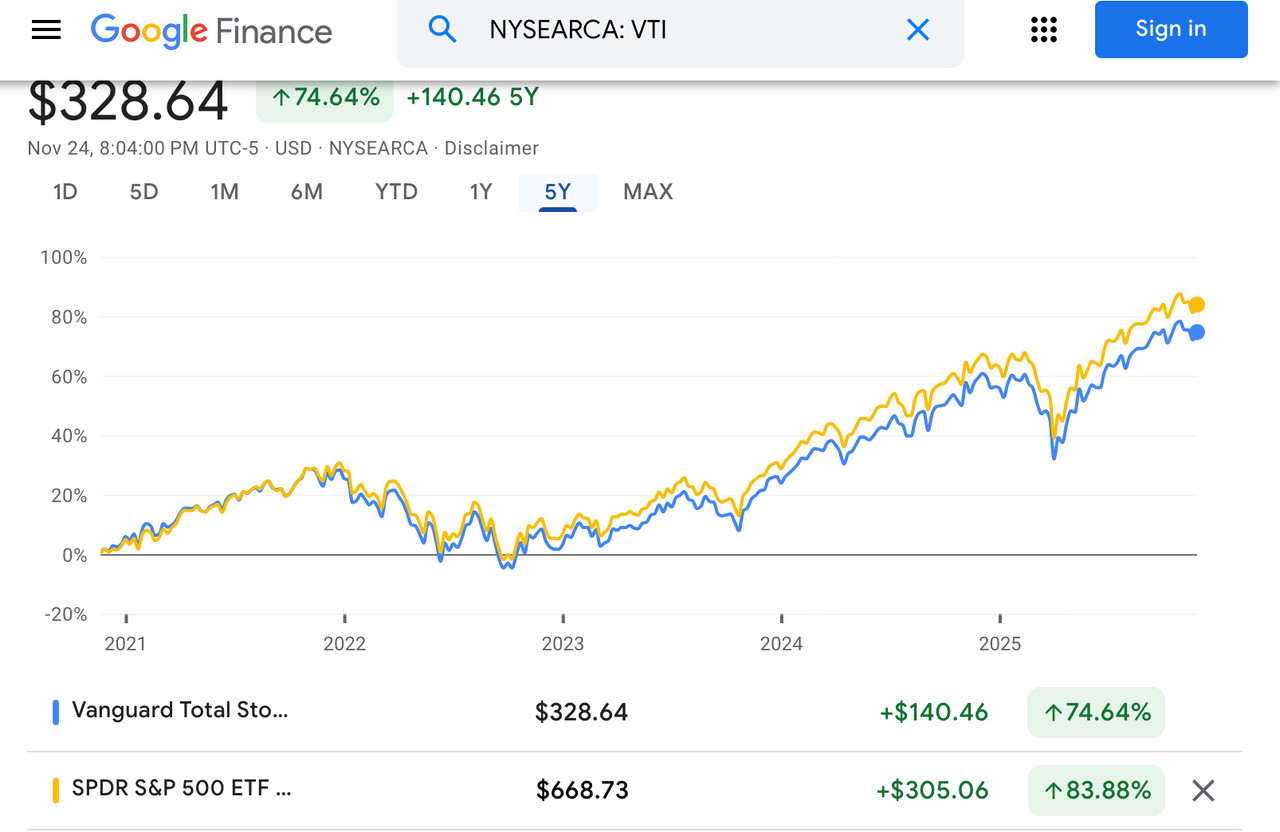This screenshot has height=832, width=1280.
Task: Show the YTD chart range
Action: click(x=396, y=192)
